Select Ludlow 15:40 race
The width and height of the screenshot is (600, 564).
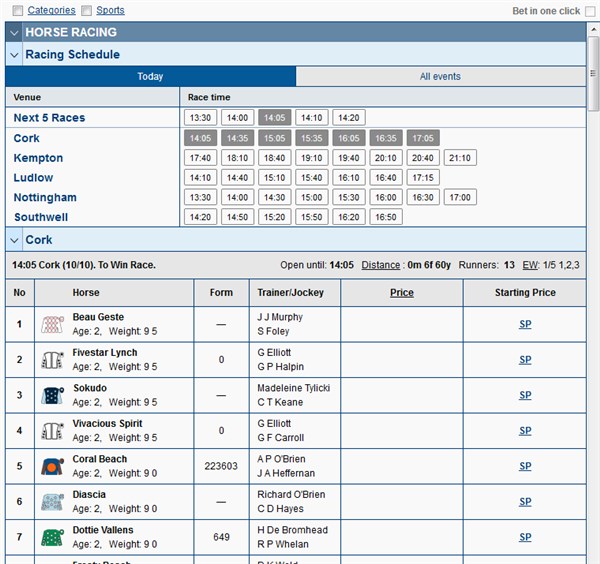[312, 178]
